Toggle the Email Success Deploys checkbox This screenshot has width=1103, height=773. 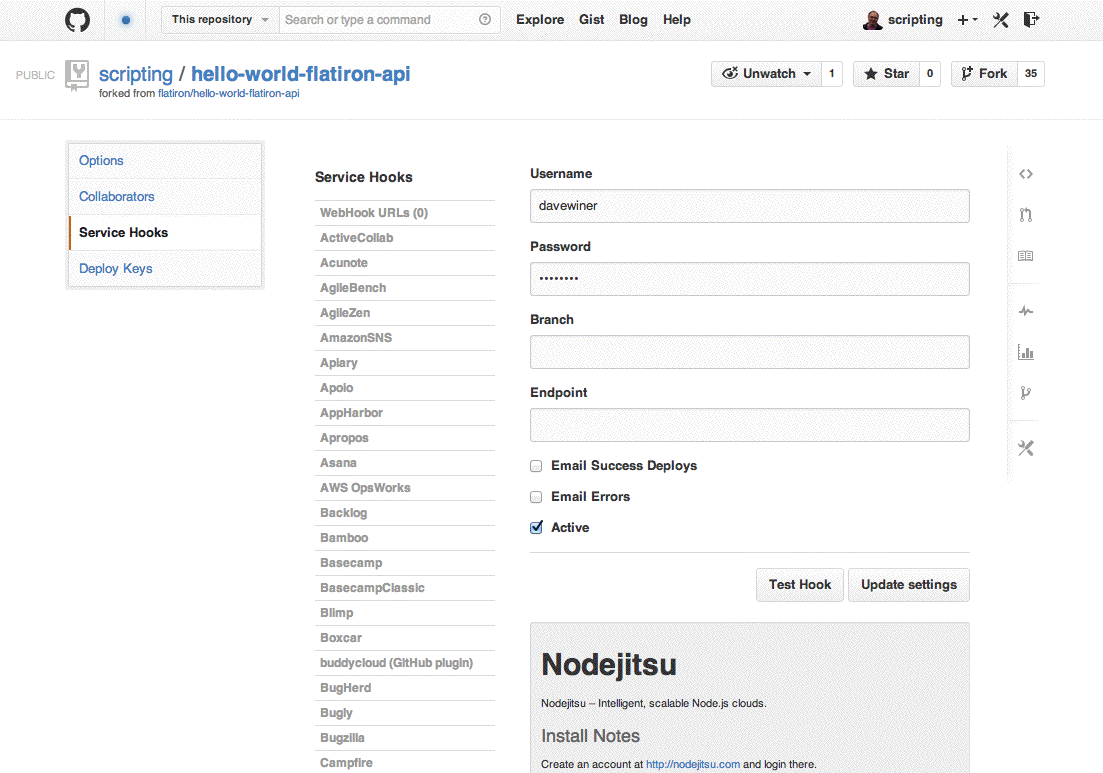[536, 466]
